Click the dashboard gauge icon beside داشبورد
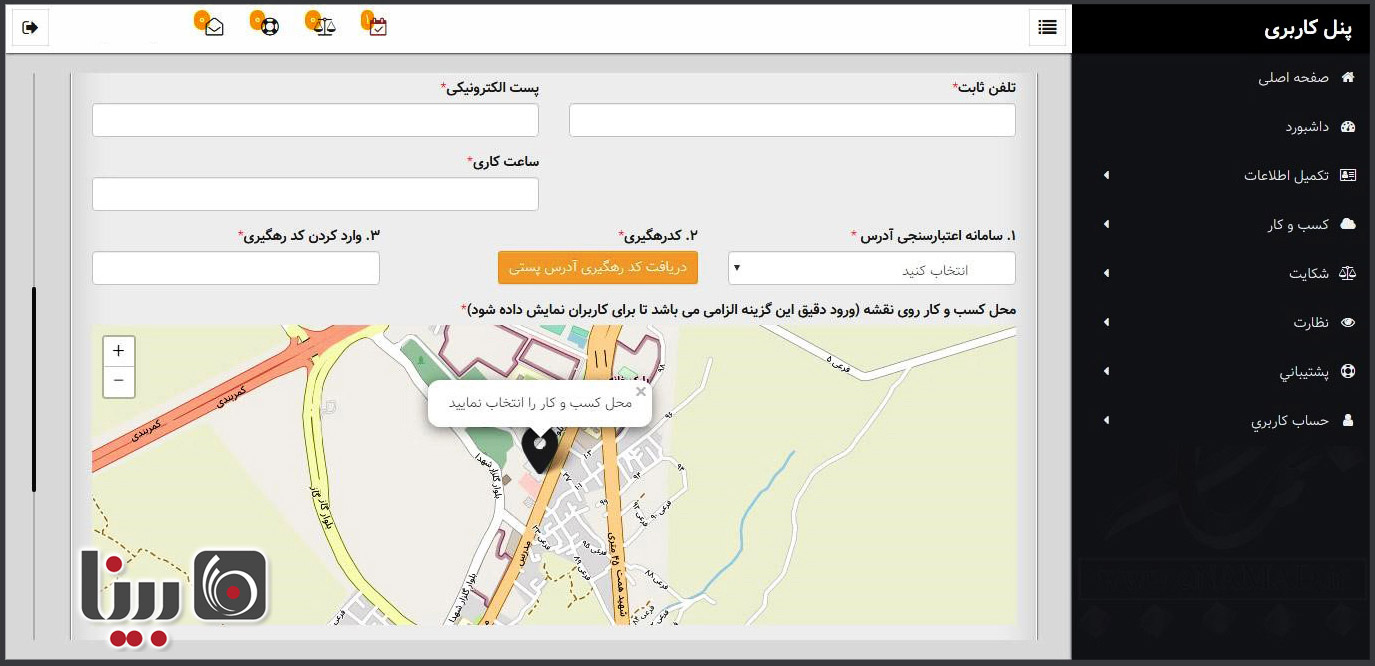The width and height of the screenshot is (1375, 666). 1349,126
